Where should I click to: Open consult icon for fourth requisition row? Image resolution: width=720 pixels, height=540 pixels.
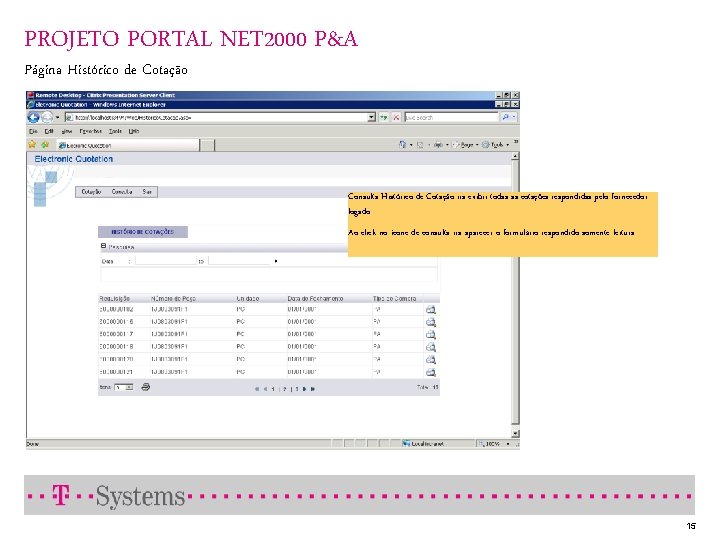click(x=431, y=347)
